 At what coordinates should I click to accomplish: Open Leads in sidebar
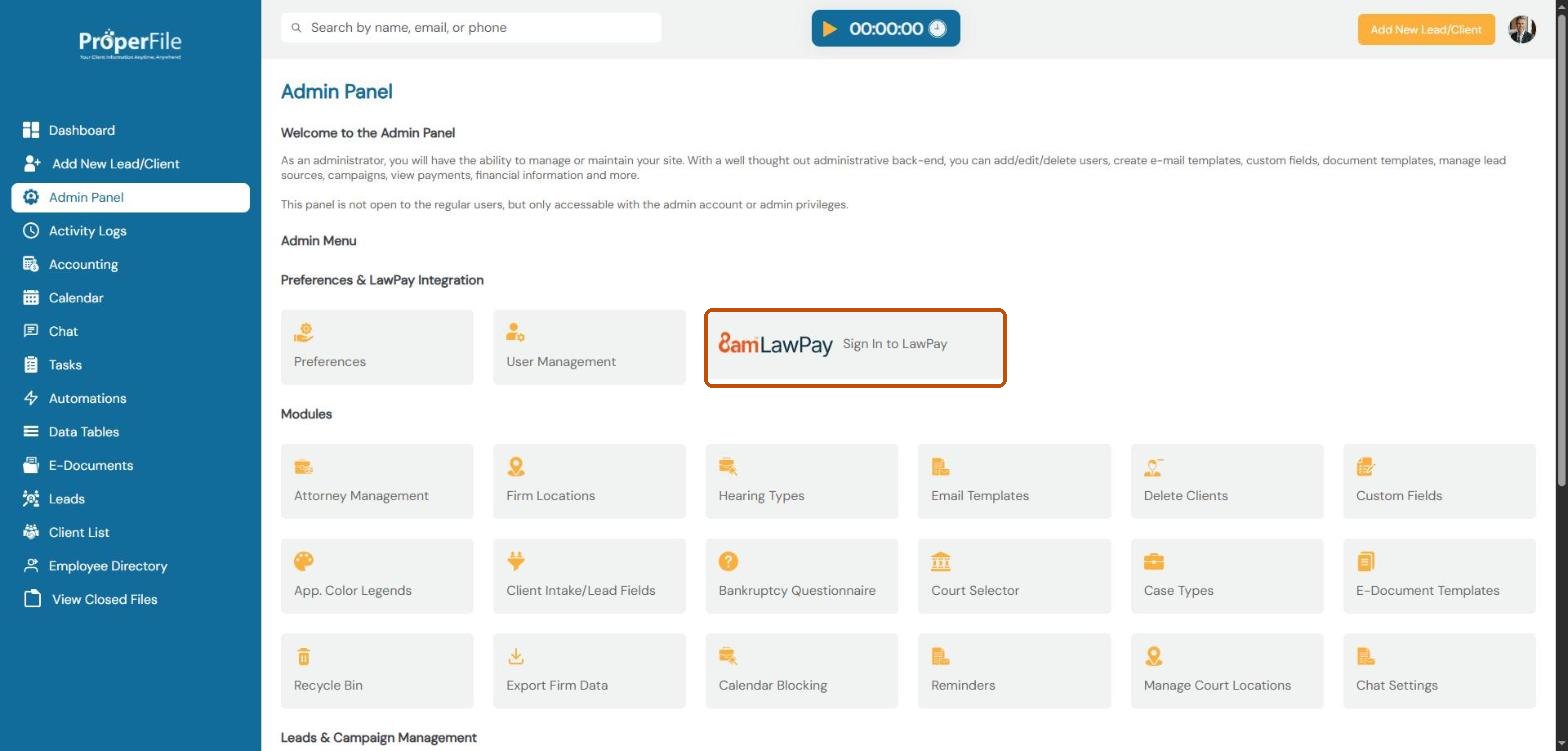[x=130, y=499]
